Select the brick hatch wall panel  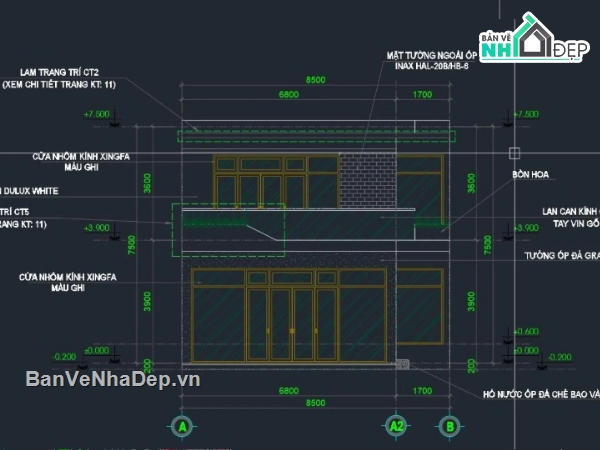[x=368, y=180]
